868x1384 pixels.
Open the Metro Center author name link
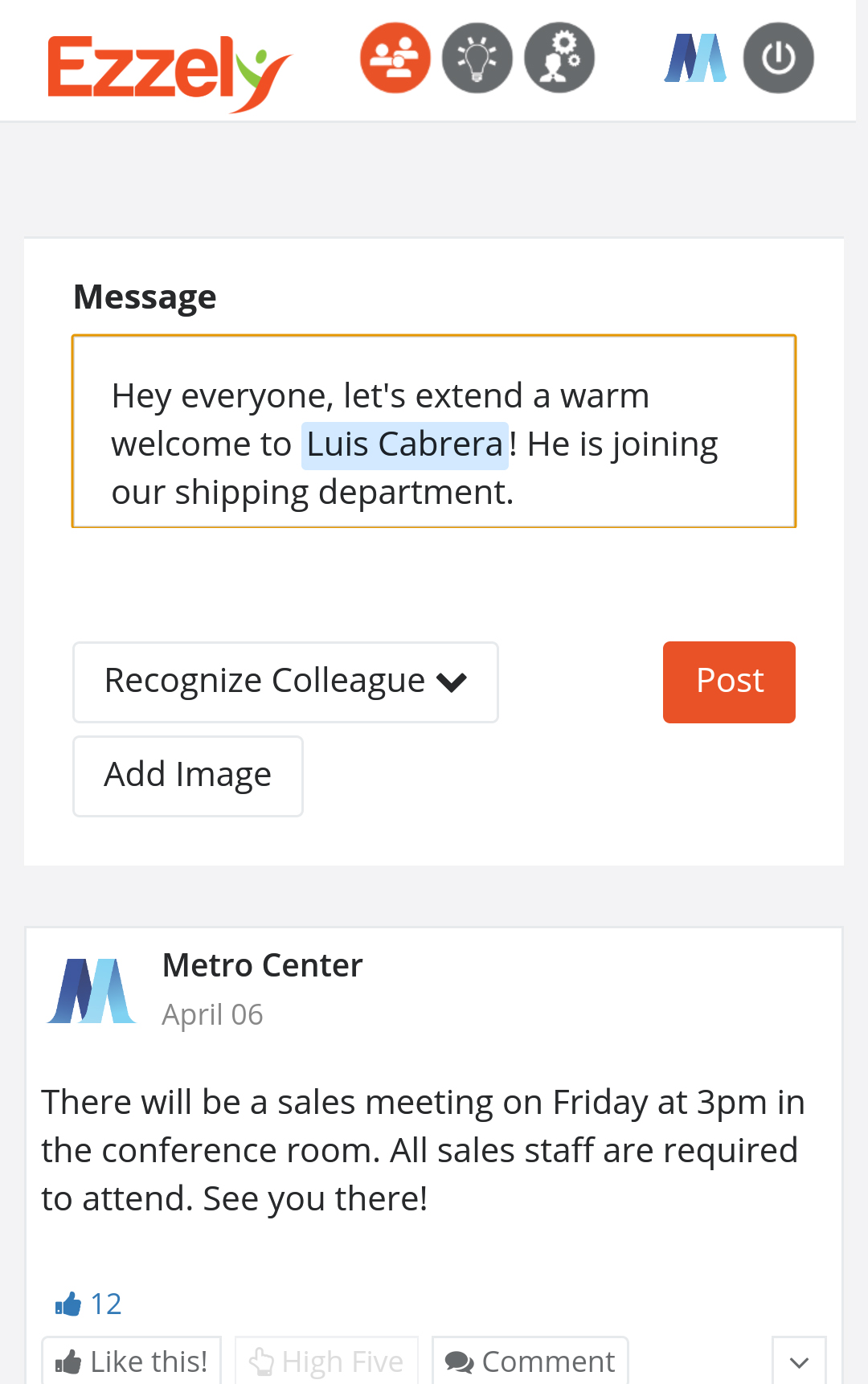point(263,965)
